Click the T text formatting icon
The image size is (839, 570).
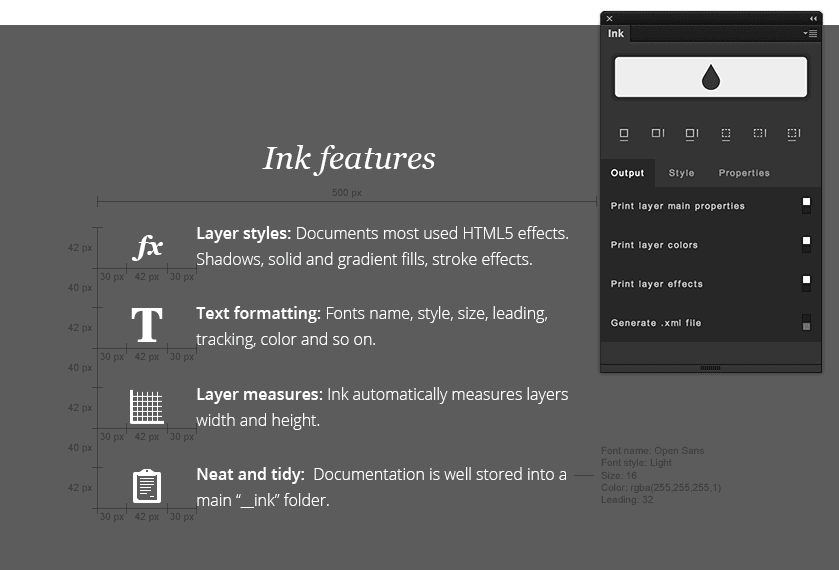[147, 325]
